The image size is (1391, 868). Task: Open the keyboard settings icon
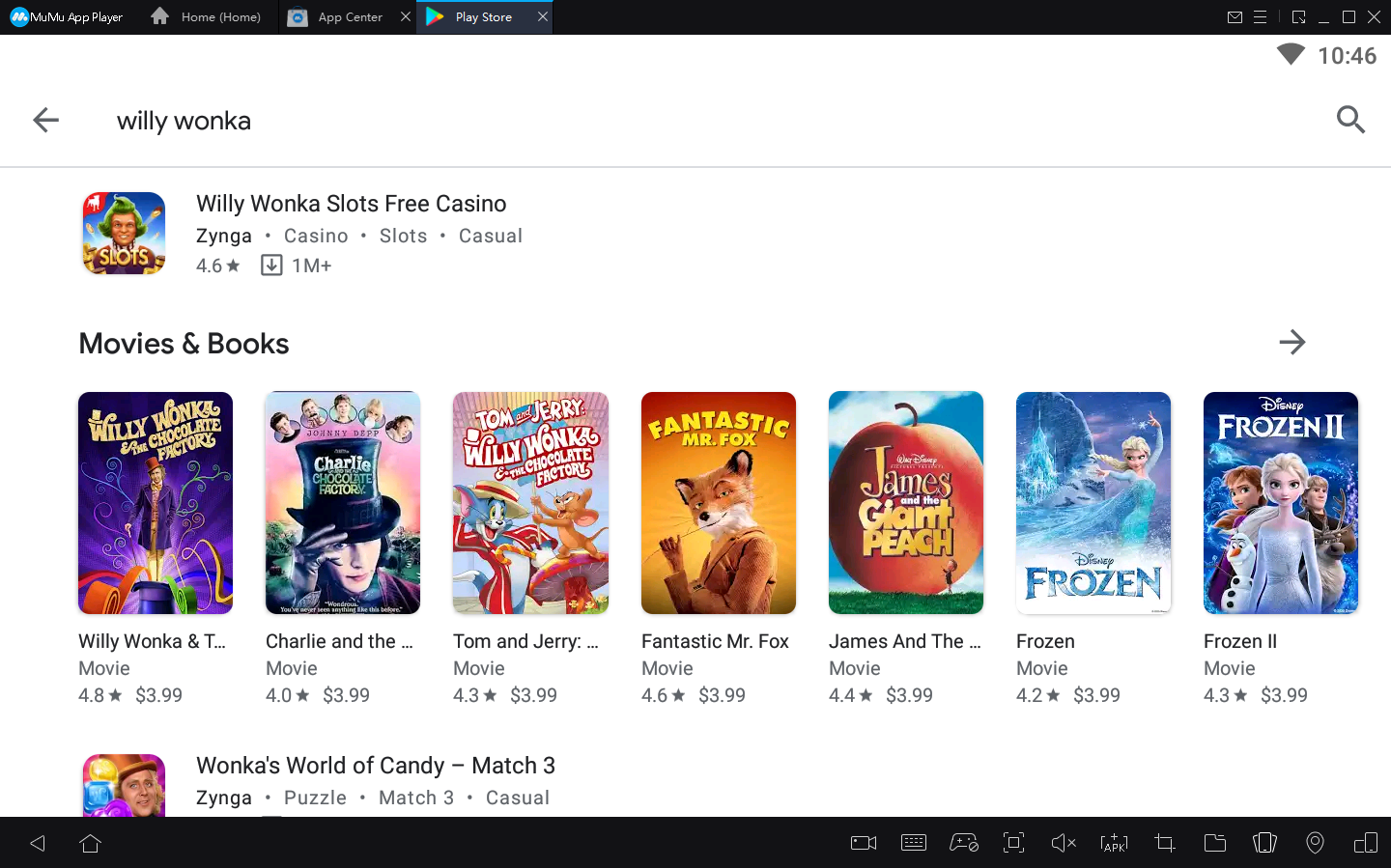click(x=914, y=844)
